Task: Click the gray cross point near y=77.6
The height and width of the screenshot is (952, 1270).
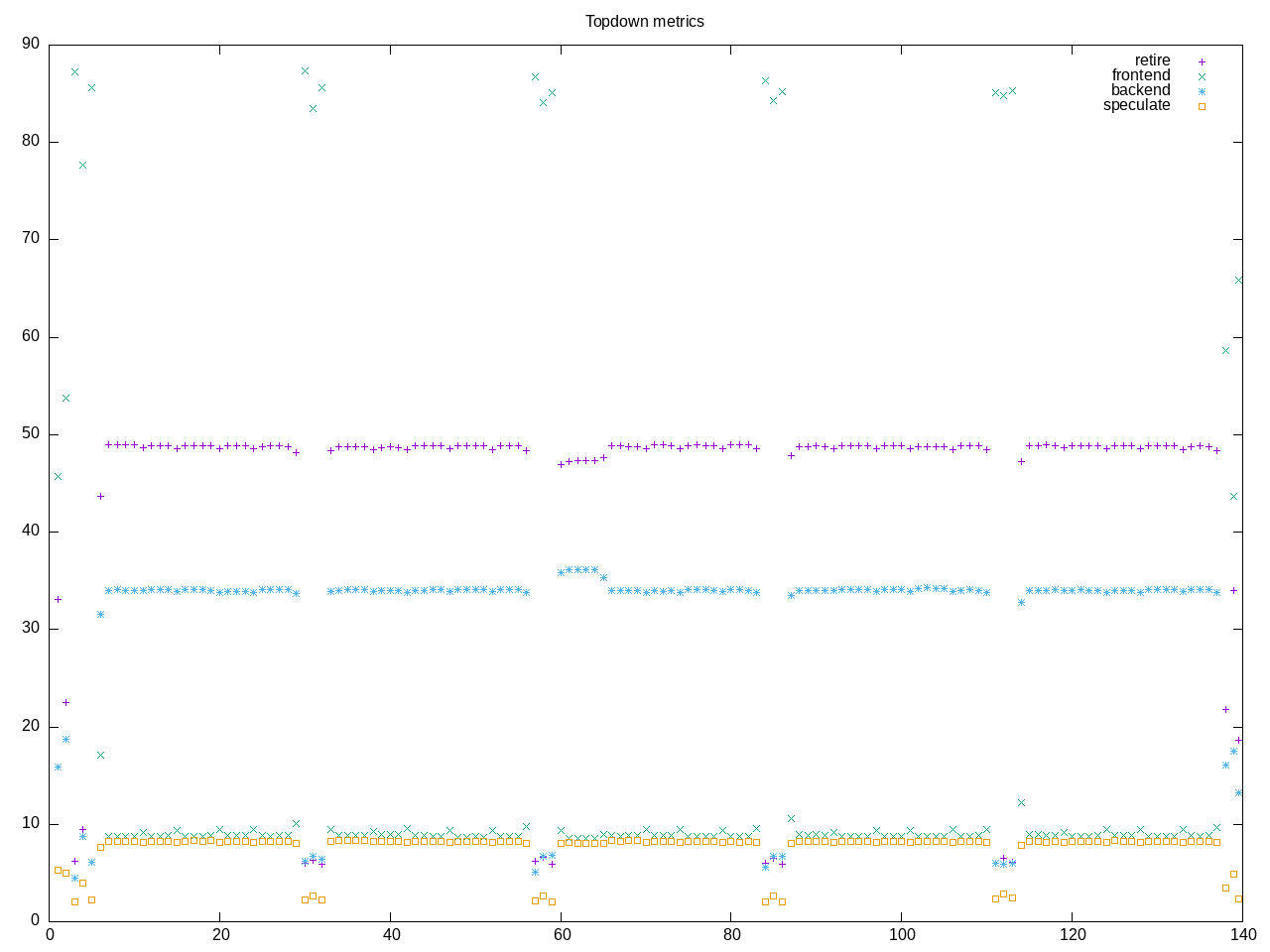Action: pos(82,165)
